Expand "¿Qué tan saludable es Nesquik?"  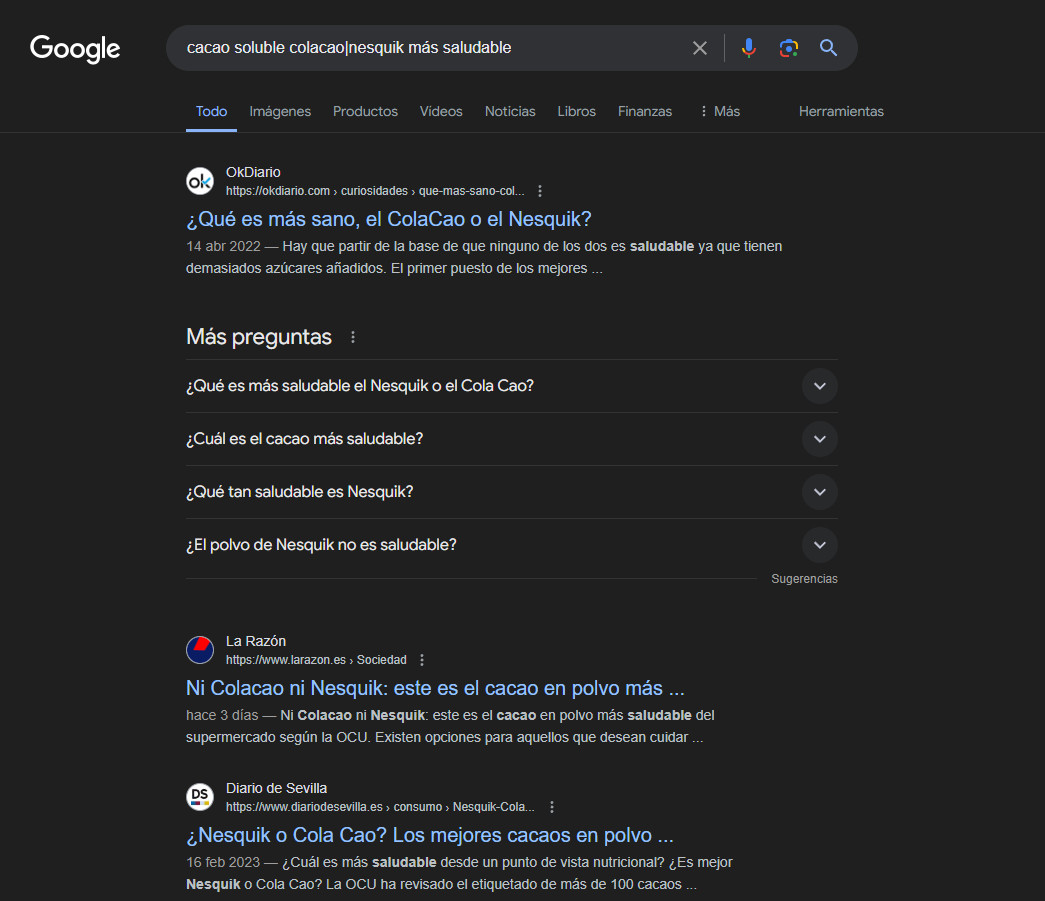[819, 492]
